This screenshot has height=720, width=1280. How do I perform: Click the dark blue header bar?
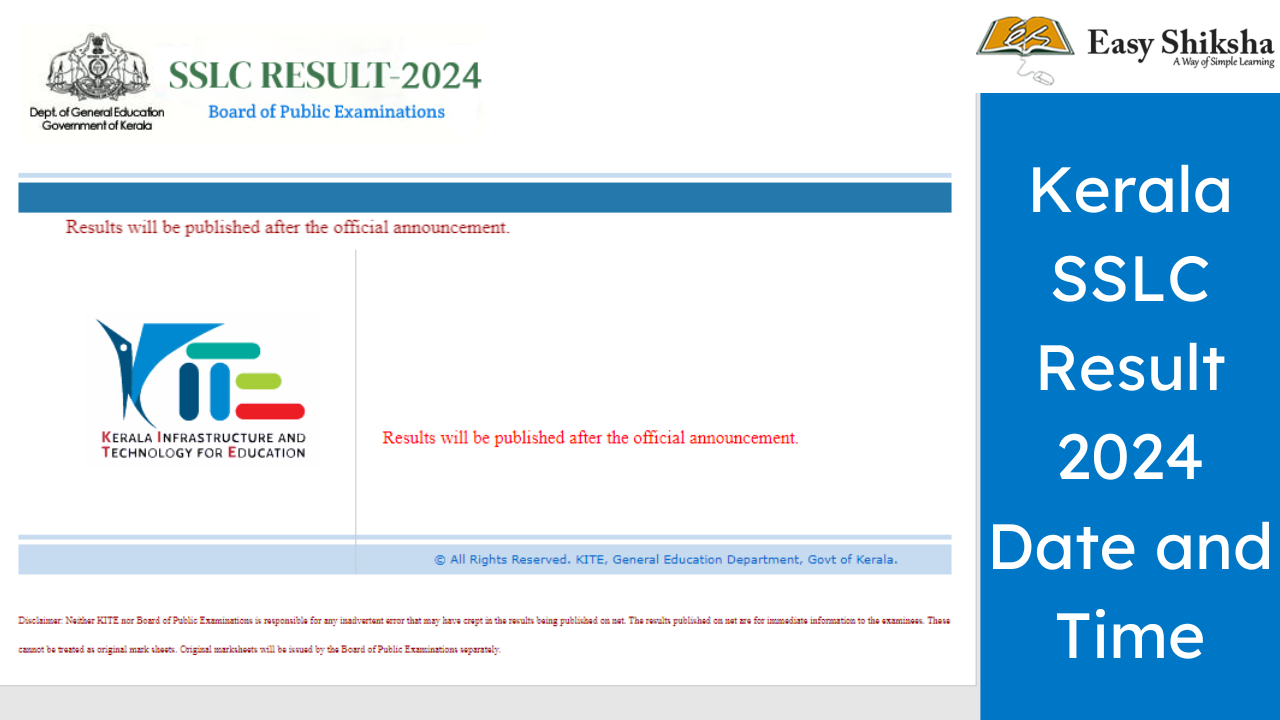tap(484, 197)
